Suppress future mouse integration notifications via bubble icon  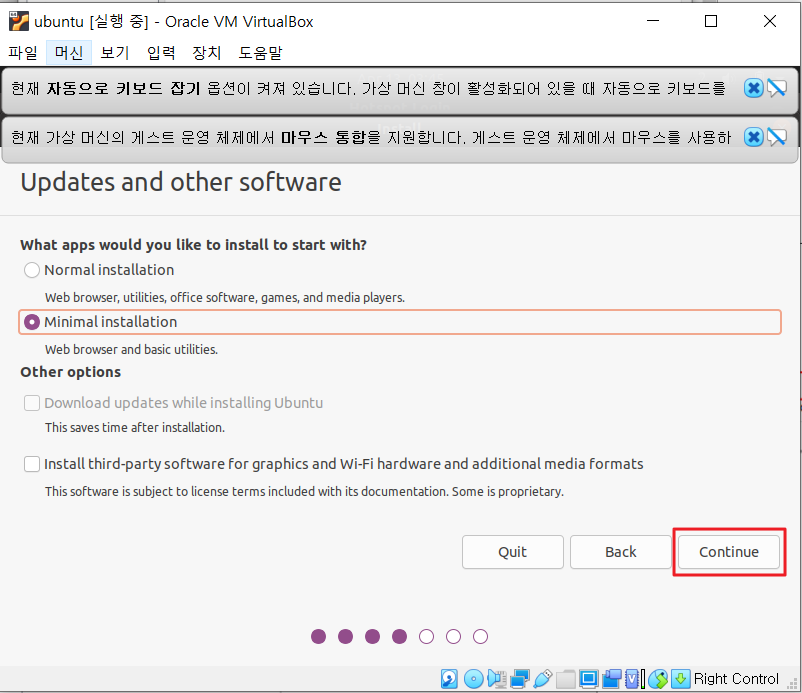coord(776,137)
